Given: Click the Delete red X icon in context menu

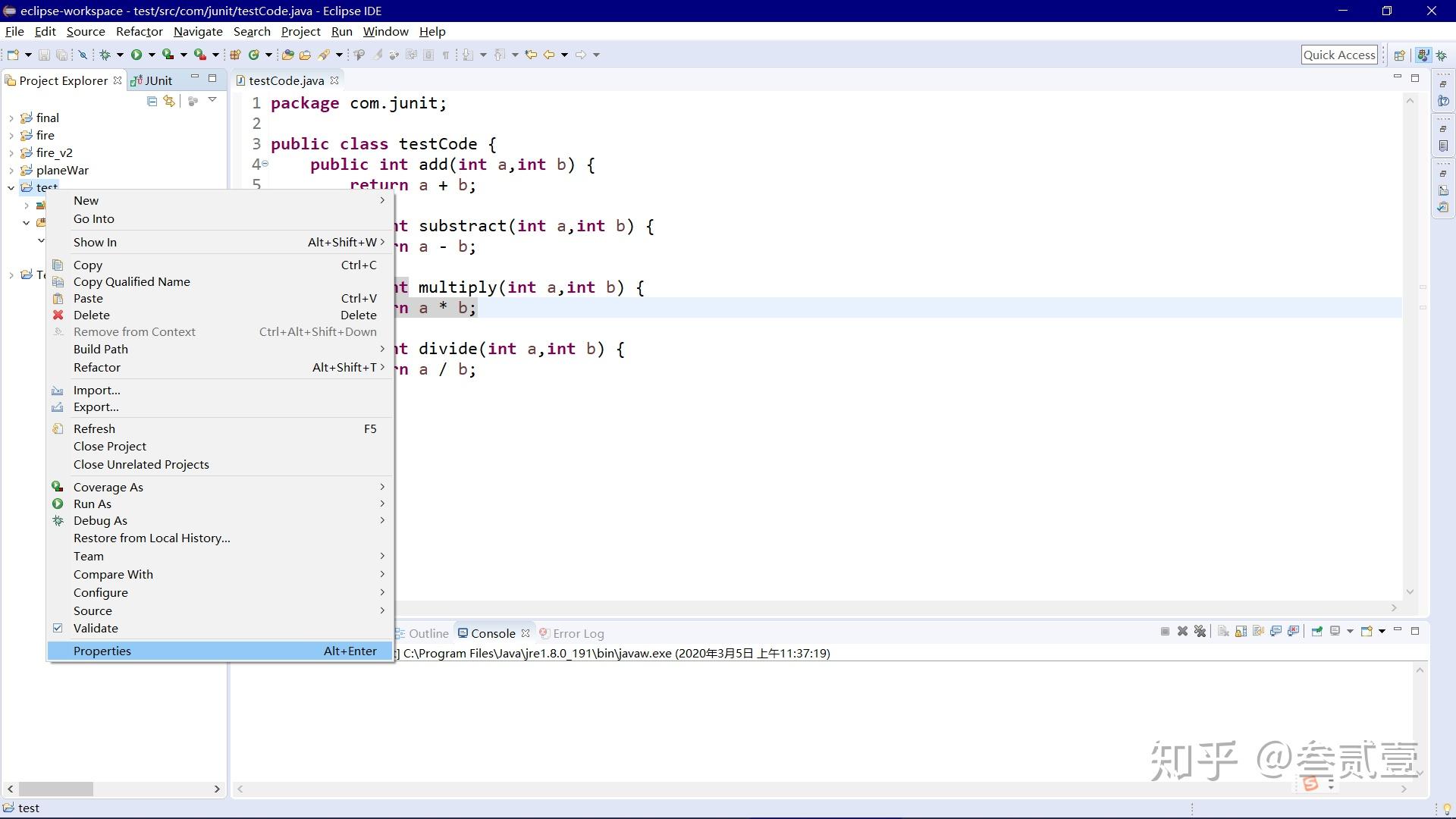Looking at the screenshot, I should 58,315.
